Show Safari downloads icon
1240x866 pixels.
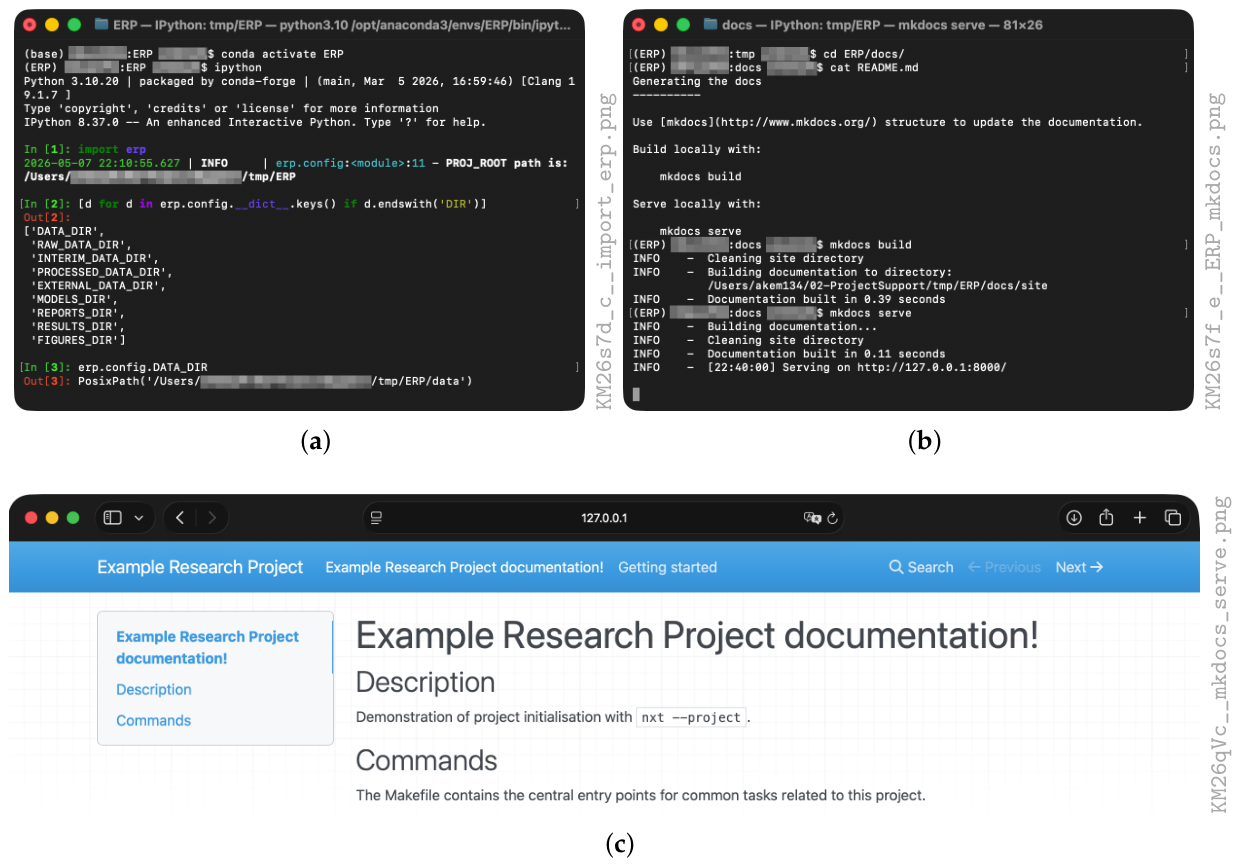[1074, 518]
